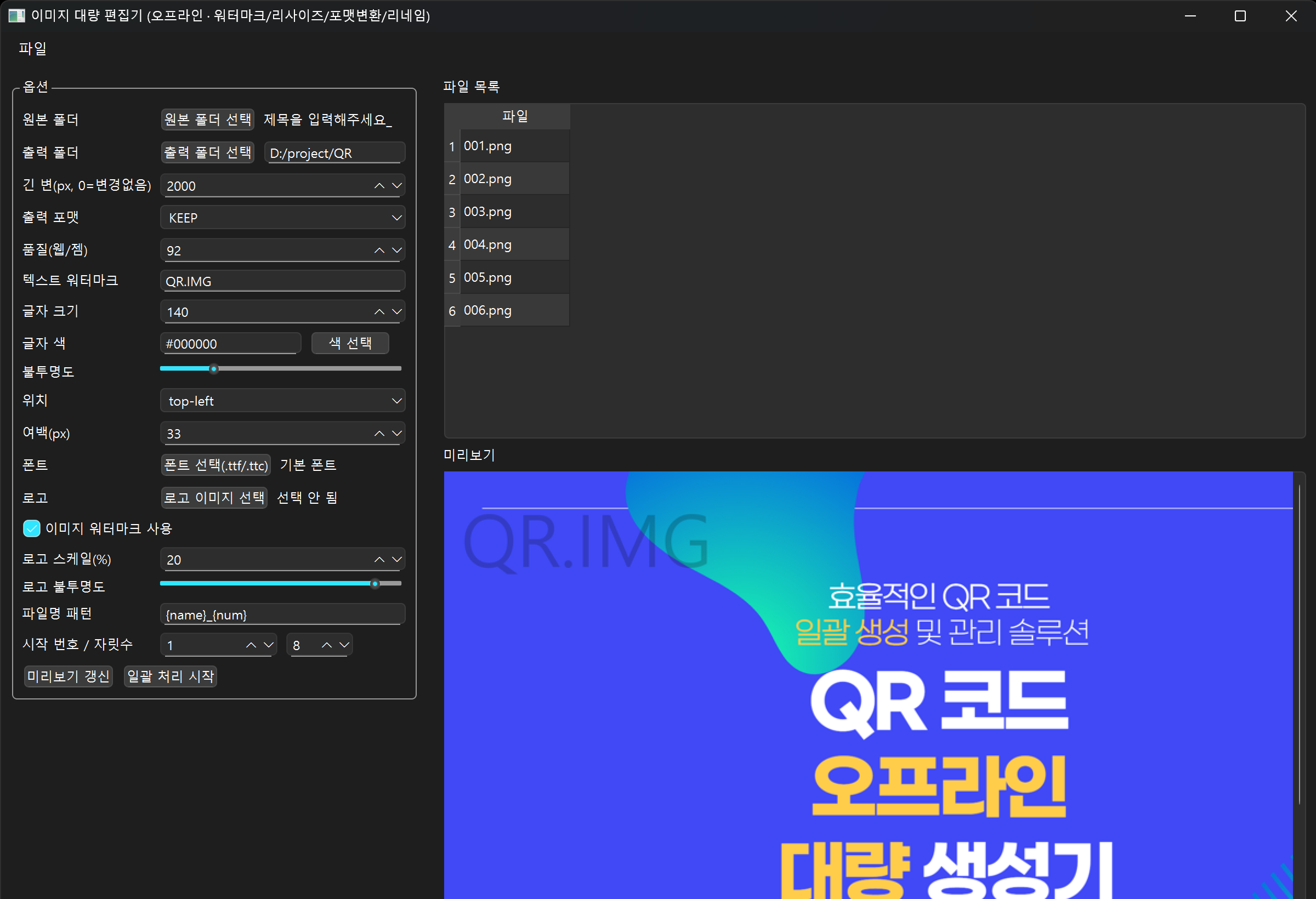This screenshot has height=899, width=1316.
Task: Adjust the 불투명도 slider handle
Action: tap(213, 369)
